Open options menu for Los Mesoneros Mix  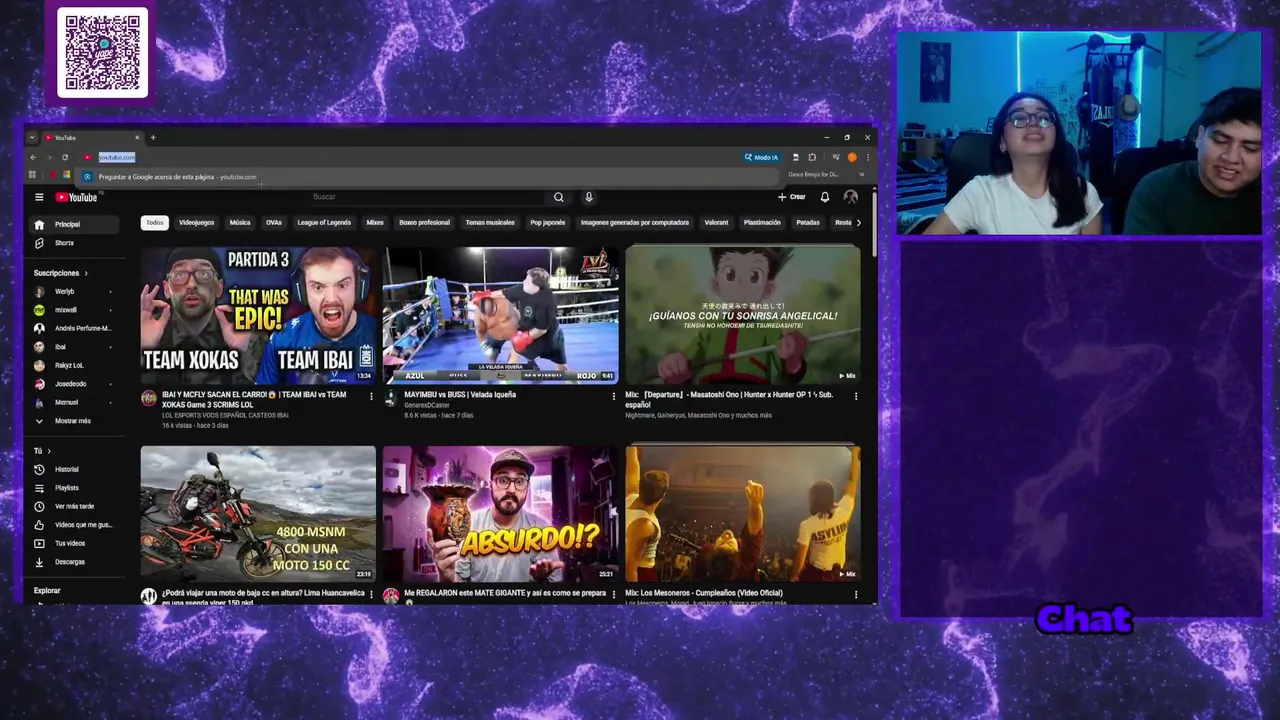coord(856,594)
